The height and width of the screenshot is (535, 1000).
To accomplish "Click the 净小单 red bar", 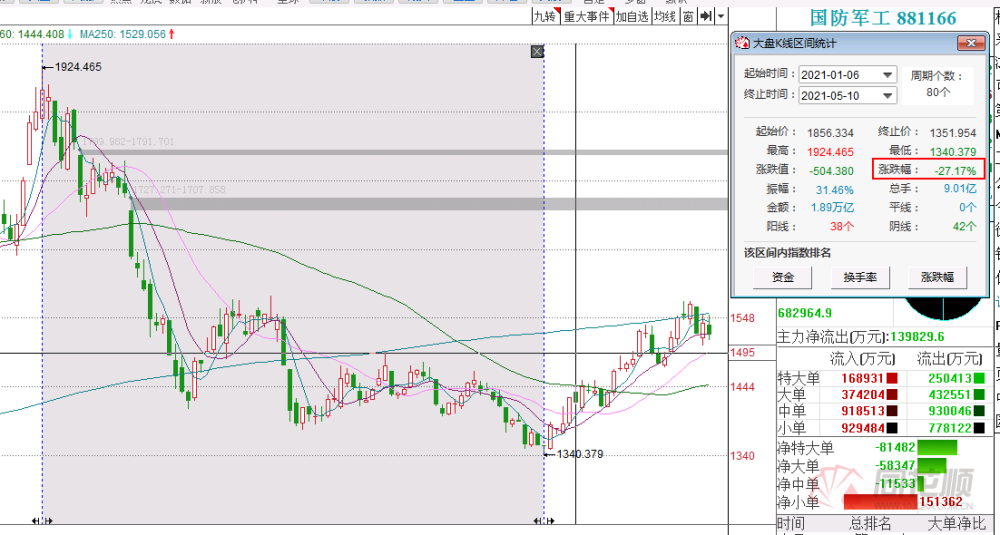I will tap(880, 502).
